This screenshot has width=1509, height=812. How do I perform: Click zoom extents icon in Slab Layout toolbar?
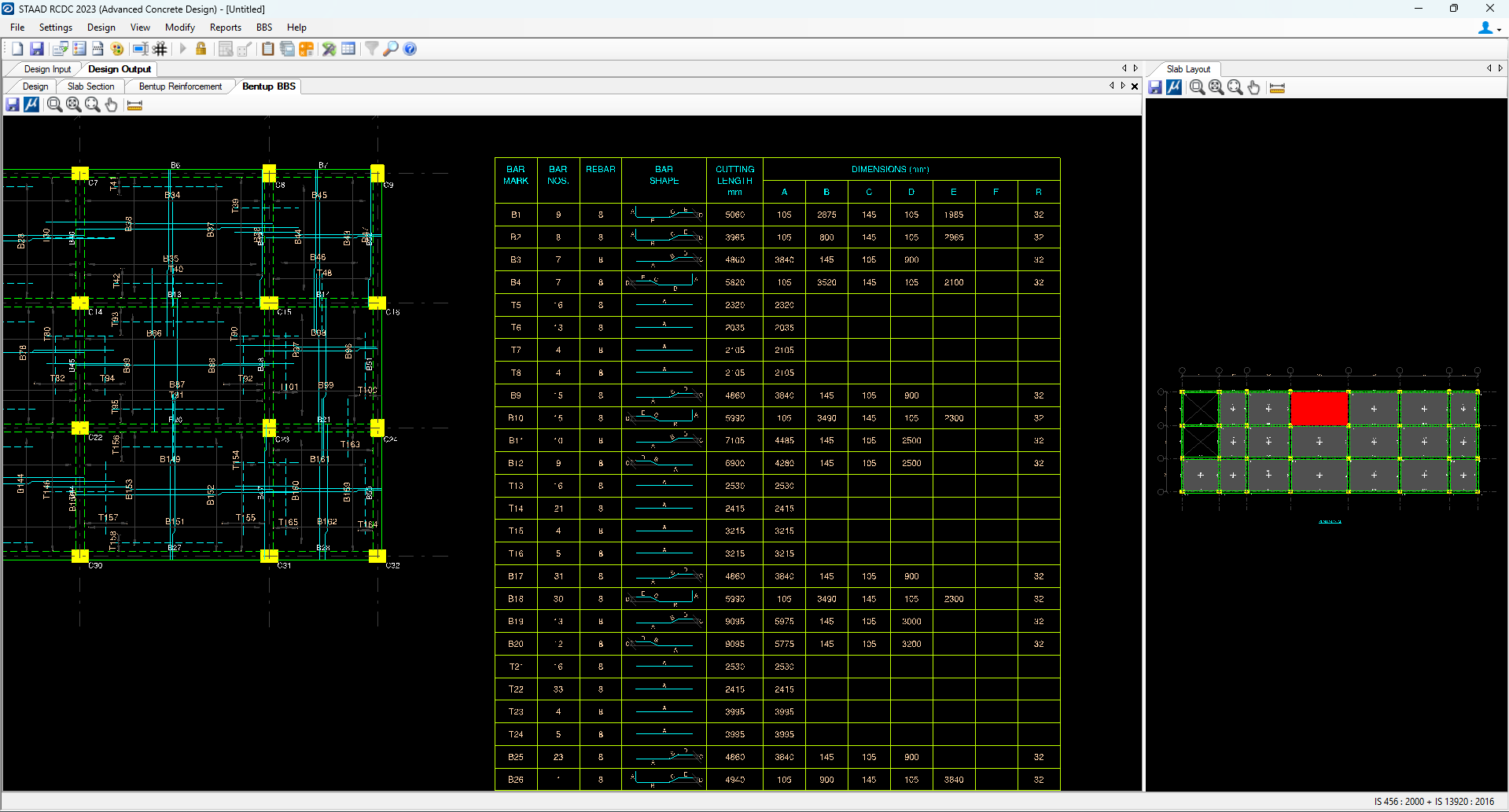[x=1216, y=88]
